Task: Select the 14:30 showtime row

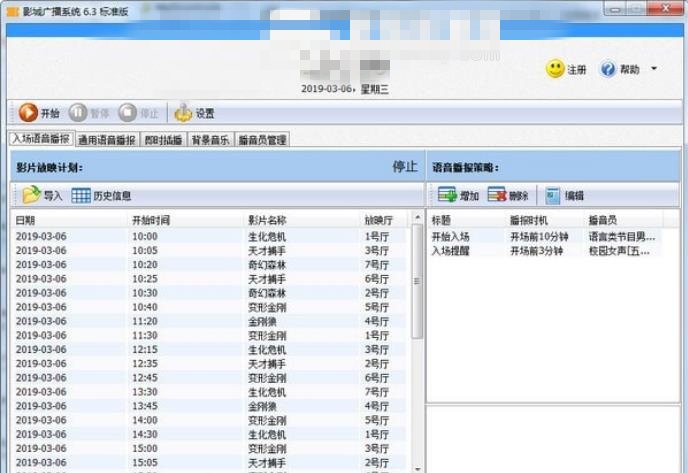Action: point(210,434)
